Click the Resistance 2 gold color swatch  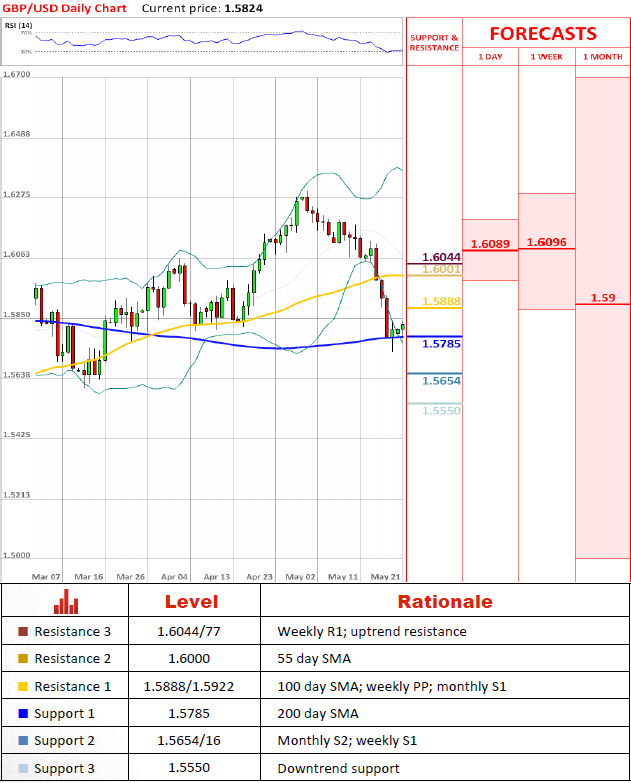pos(23,659)
